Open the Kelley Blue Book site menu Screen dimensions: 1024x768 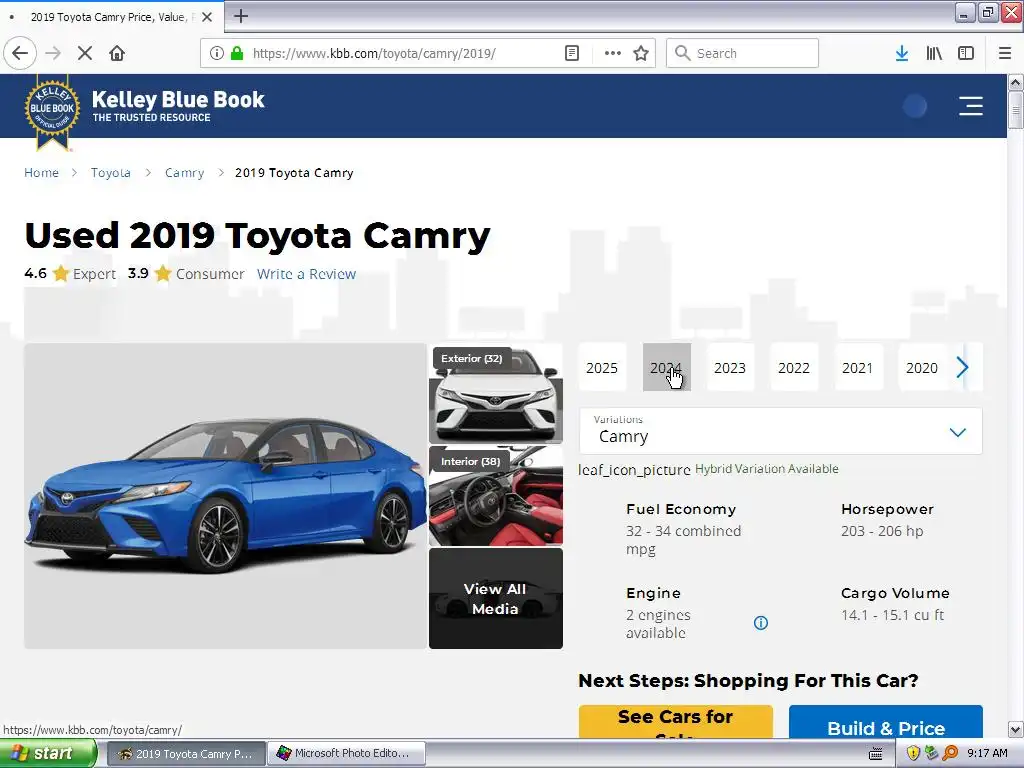tap(971, 105)
